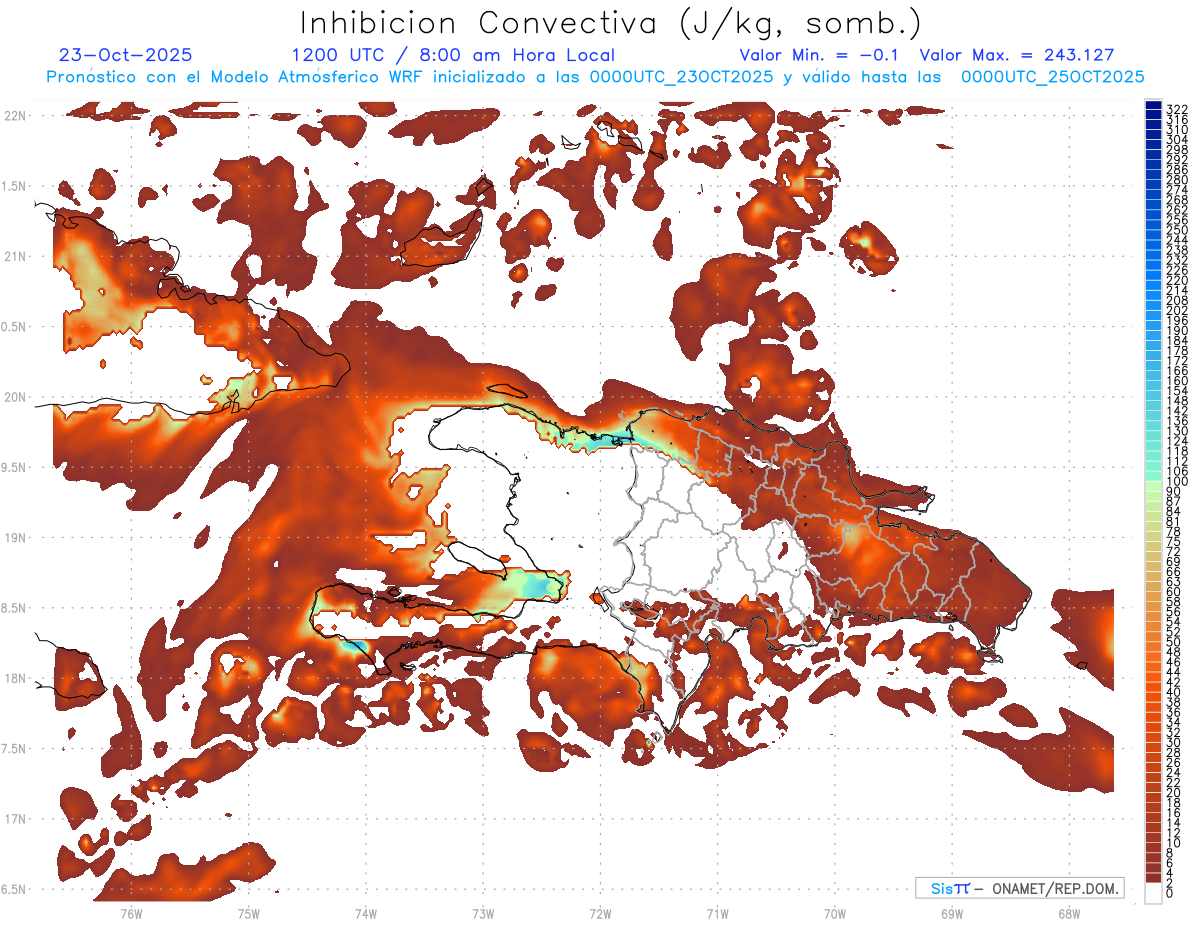Click the latitude label "1.5N"

click(x=14, y=186)
